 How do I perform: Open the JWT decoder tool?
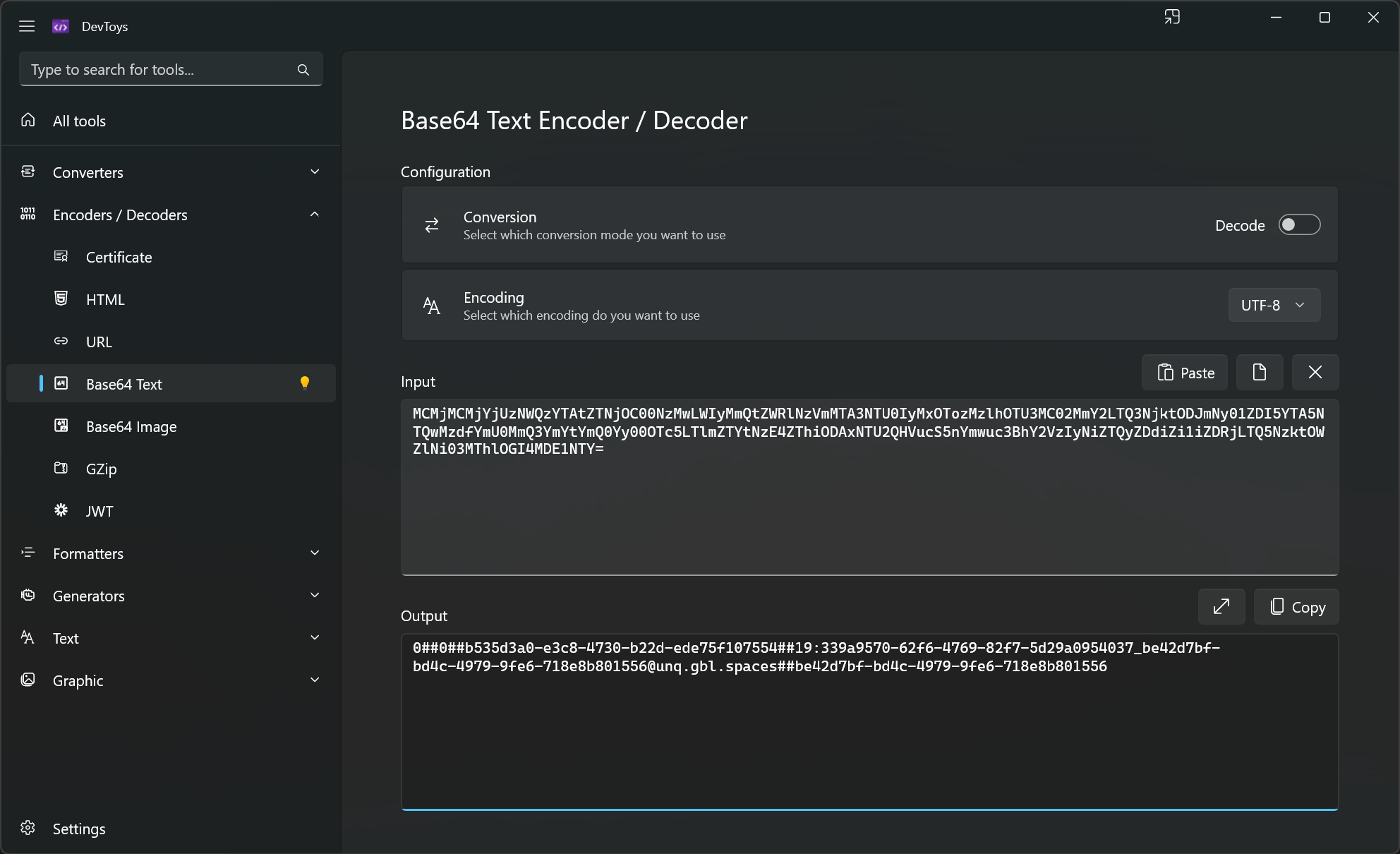pyautogui.click(x=171, y=511)
